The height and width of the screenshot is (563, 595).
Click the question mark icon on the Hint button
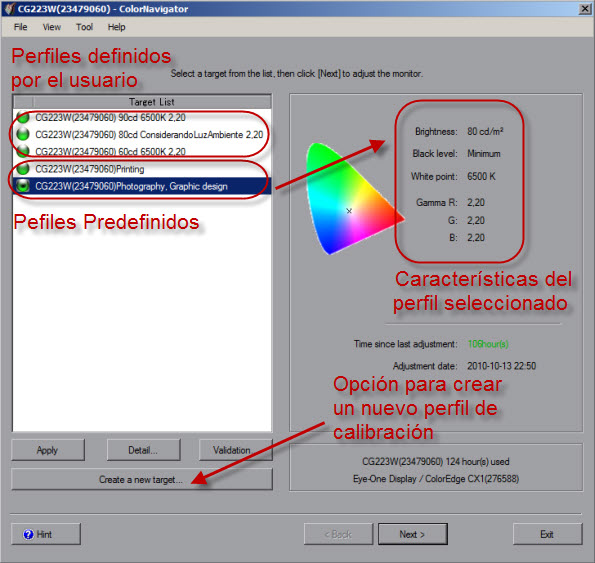click(28, 534)
